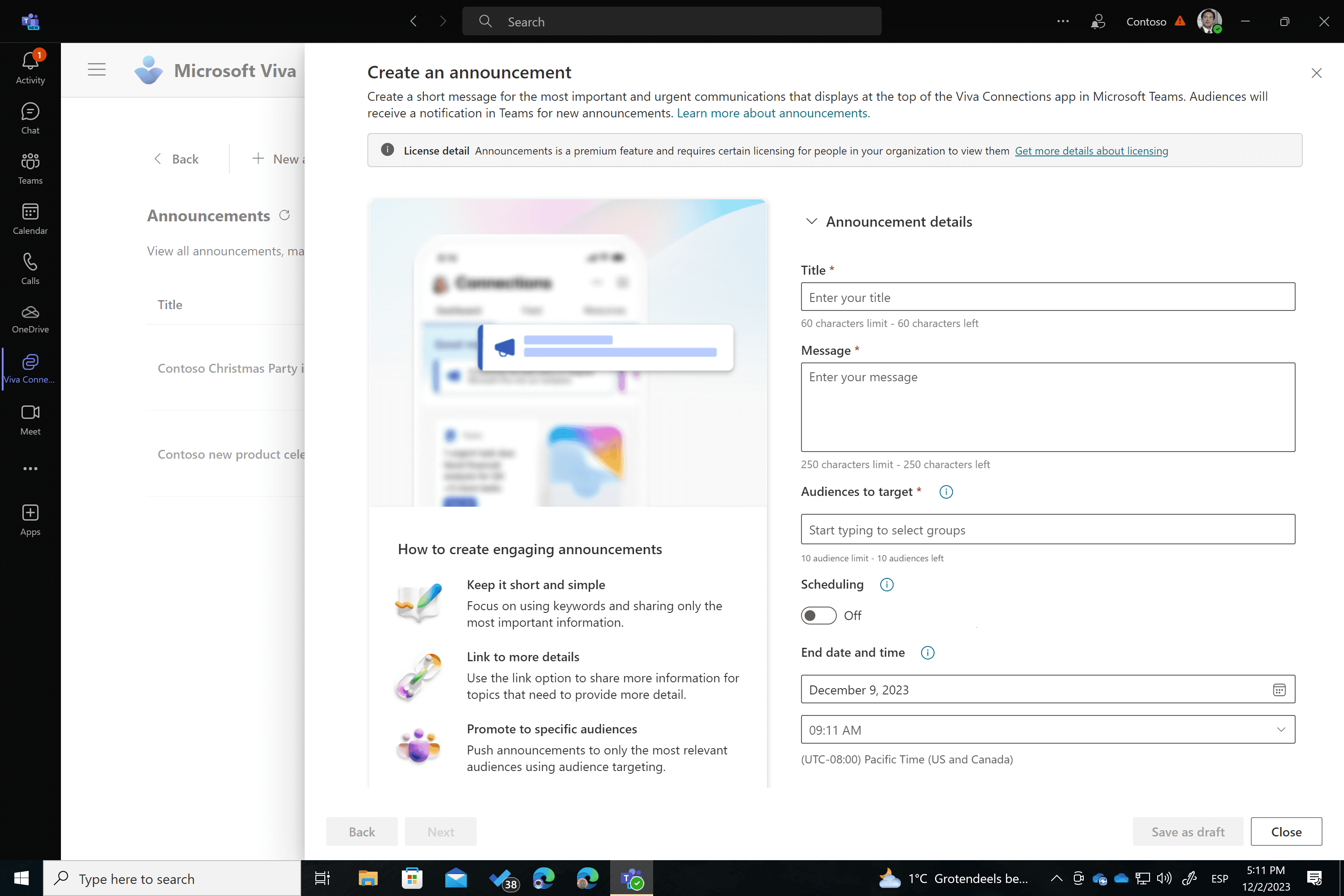Screen dimensions: 1344x896
Task: Open Learn more about announcements link
Action: [773, 113]
